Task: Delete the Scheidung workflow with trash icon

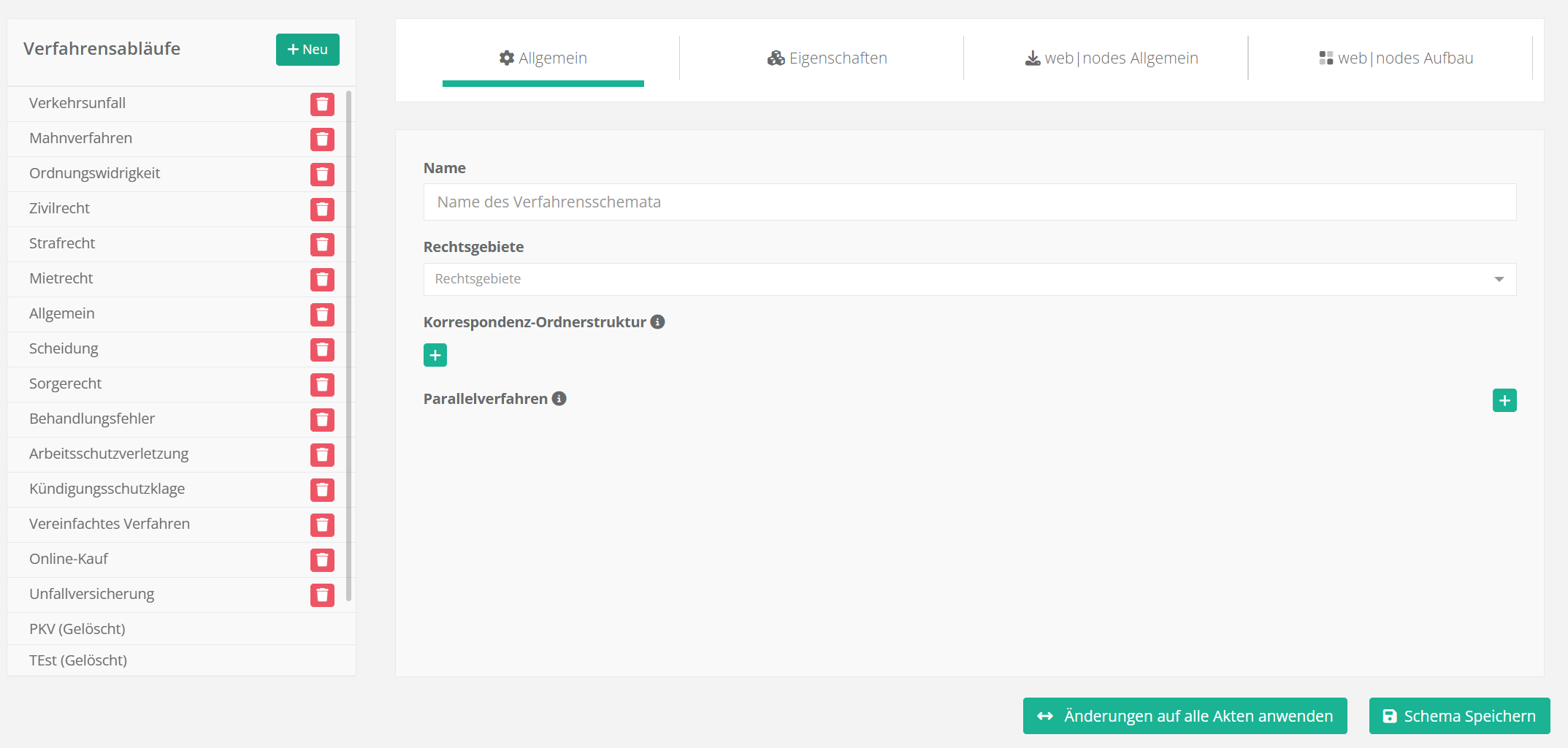Action: [x=322, y=350]
